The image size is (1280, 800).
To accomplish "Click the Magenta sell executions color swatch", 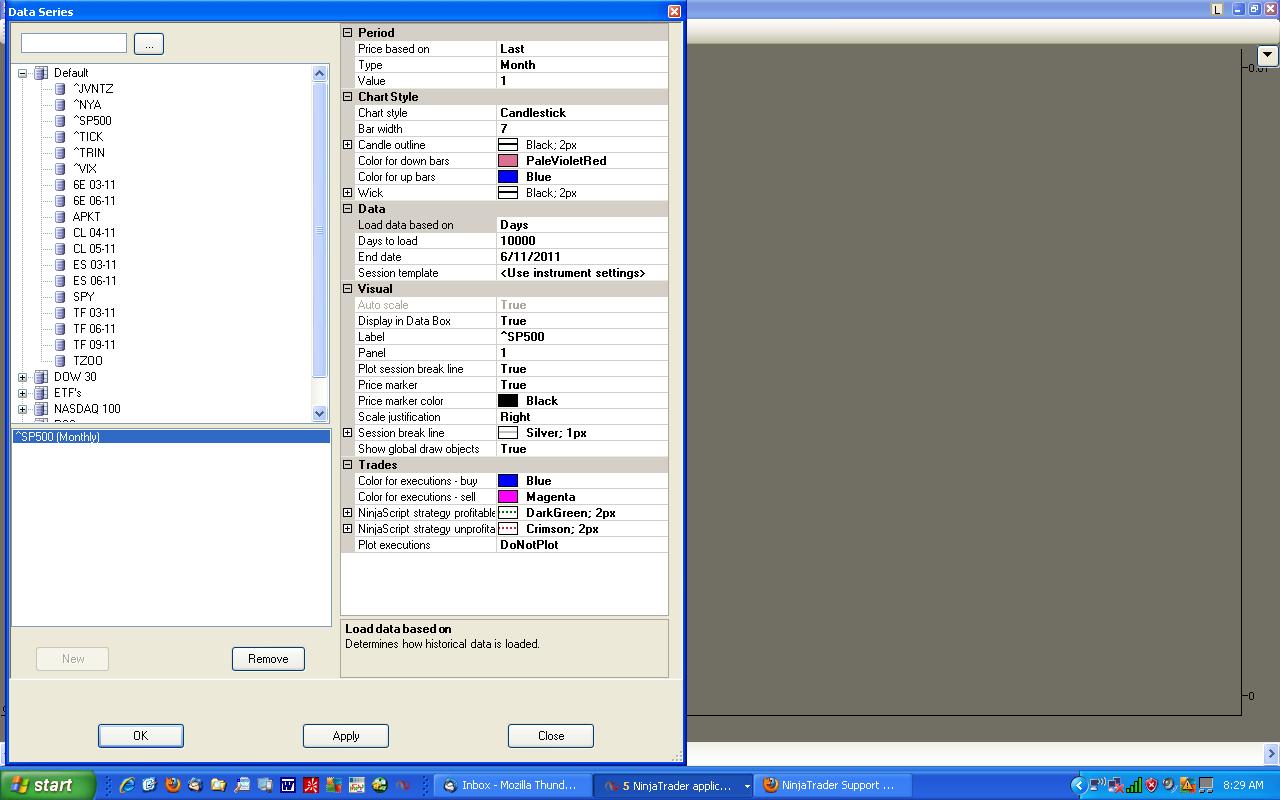I will click(508, 497).
